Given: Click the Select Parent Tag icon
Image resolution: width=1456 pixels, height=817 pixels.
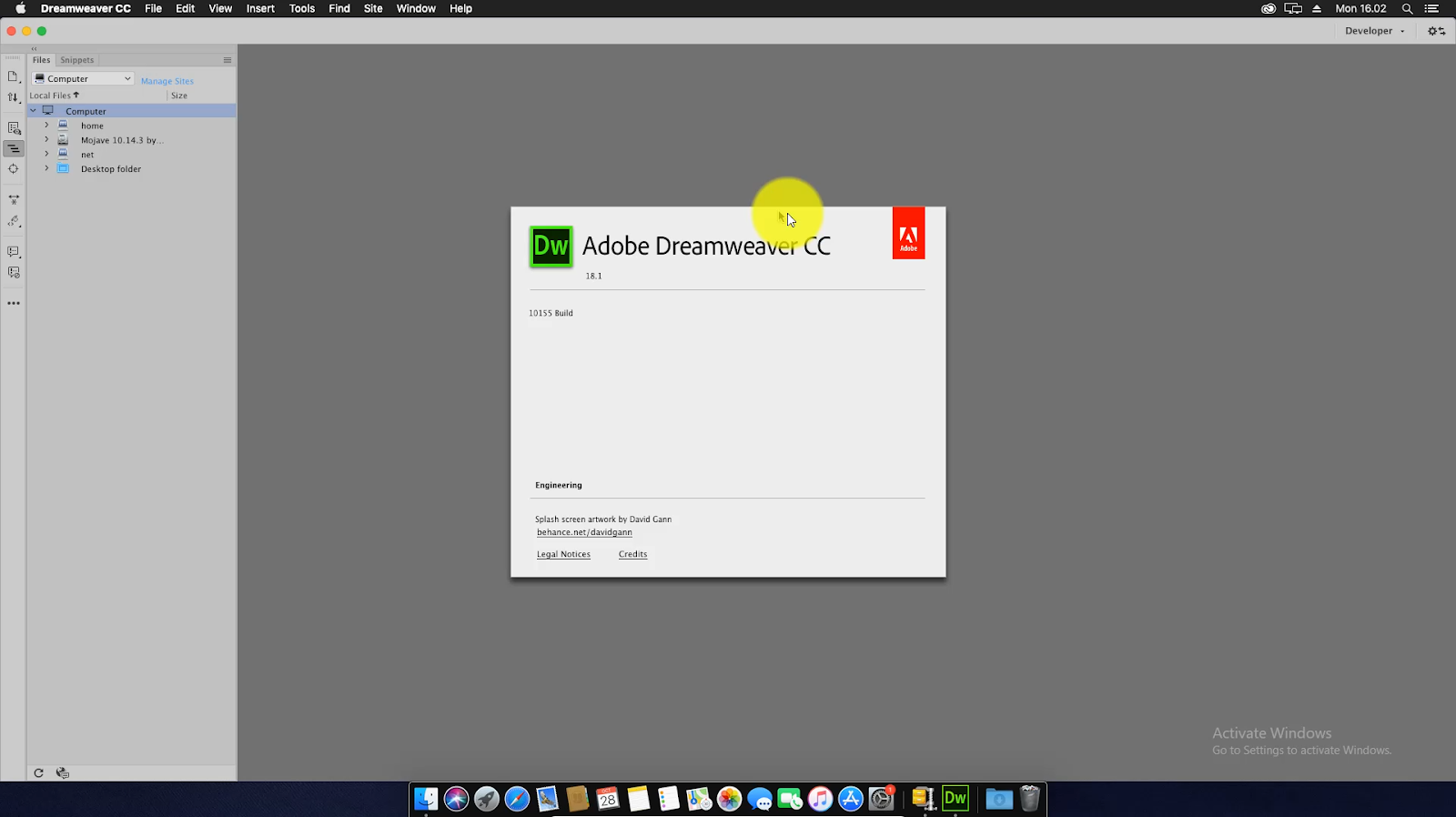Looking at the screenshot, I should (13, 221).
